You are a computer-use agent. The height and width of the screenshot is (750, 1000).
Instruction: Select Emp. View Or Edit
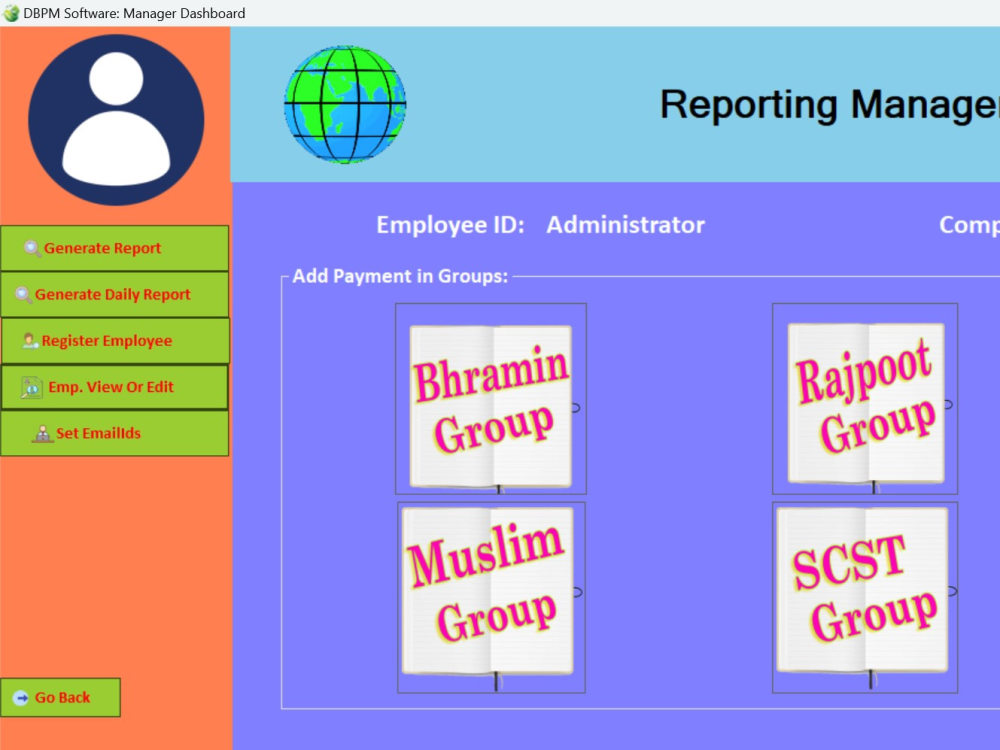tap(115, 387)
